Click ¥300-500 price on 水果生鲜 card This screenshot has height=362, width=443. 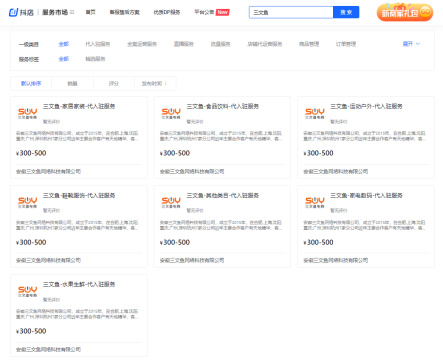click(31, 331)
